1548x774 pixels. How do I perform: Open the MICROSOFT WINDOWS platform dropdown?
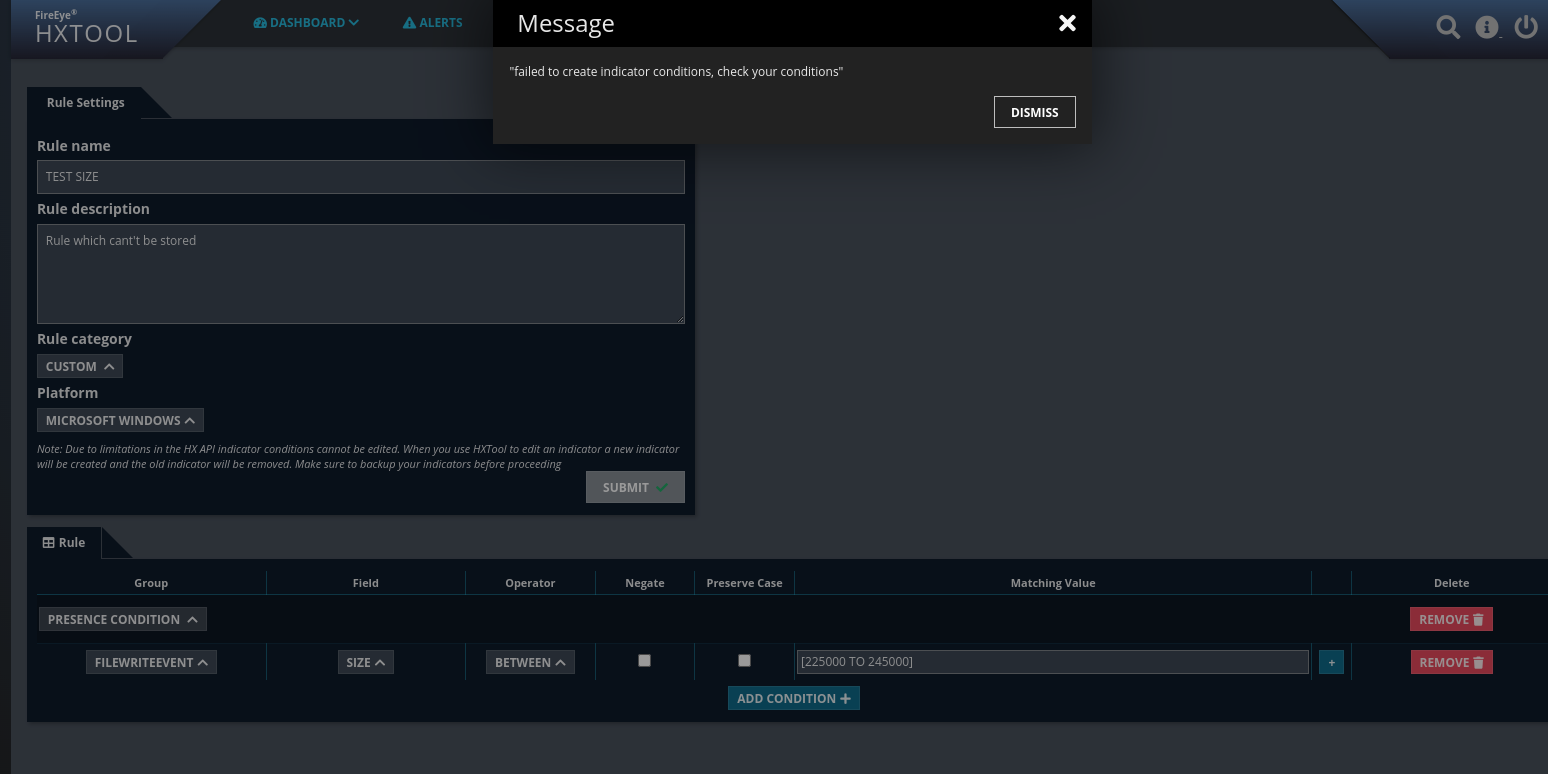click(x=119, y=420)
